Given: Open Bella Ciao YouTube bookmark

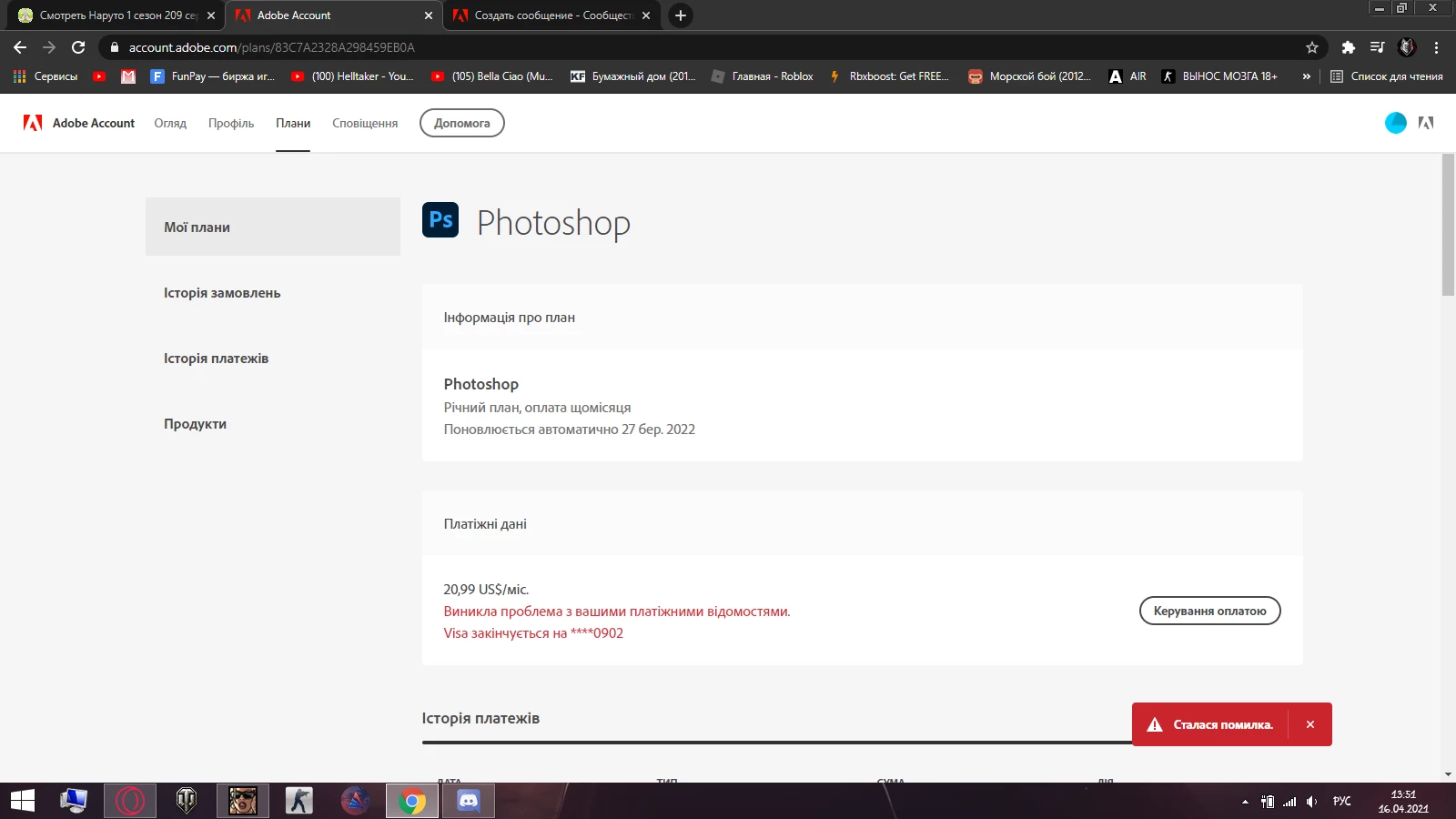Looking at the screenshot, I should pos(492,76).
